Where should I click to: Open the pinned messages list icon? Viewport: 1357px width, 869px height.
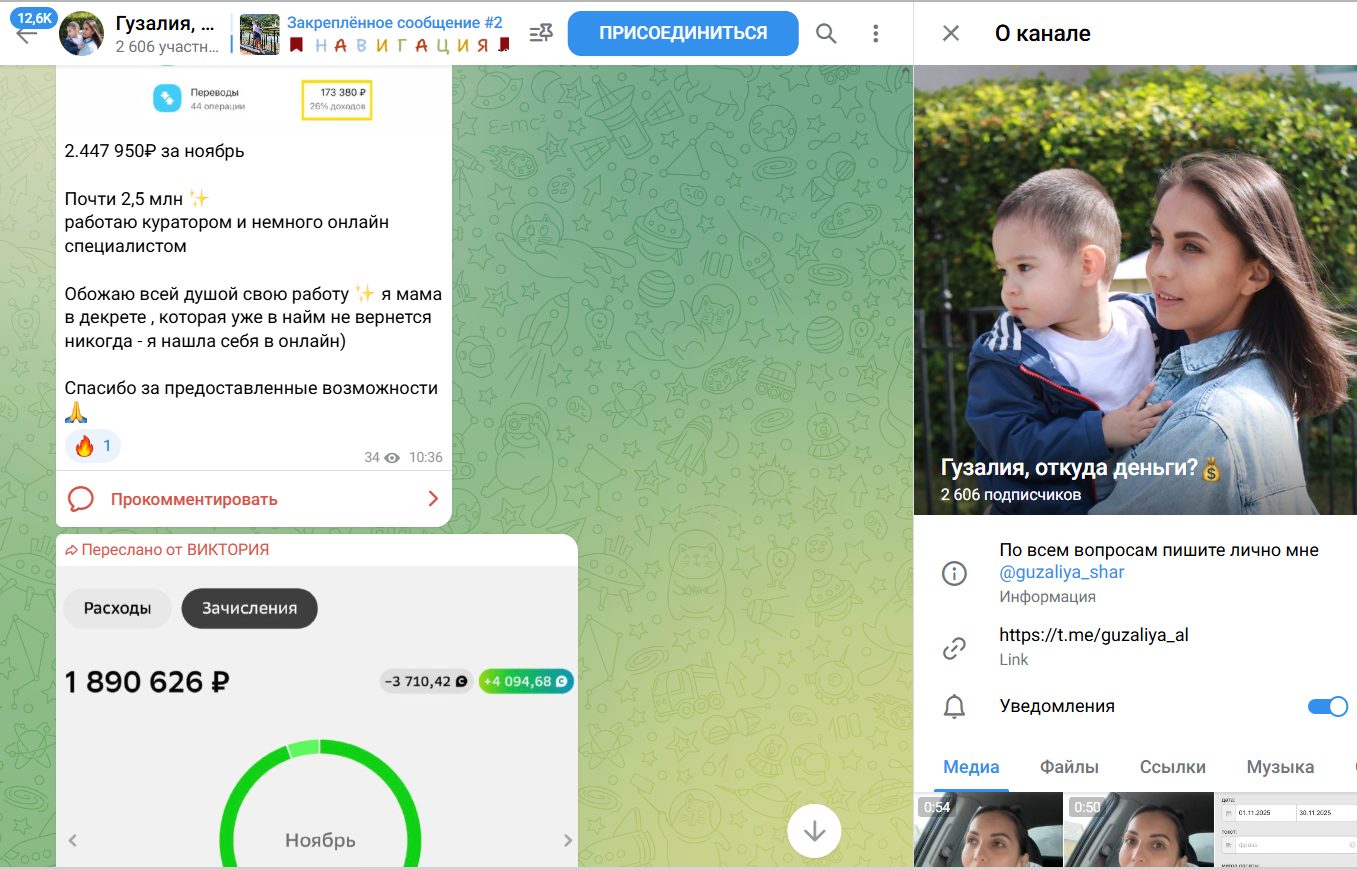[541, 33]
